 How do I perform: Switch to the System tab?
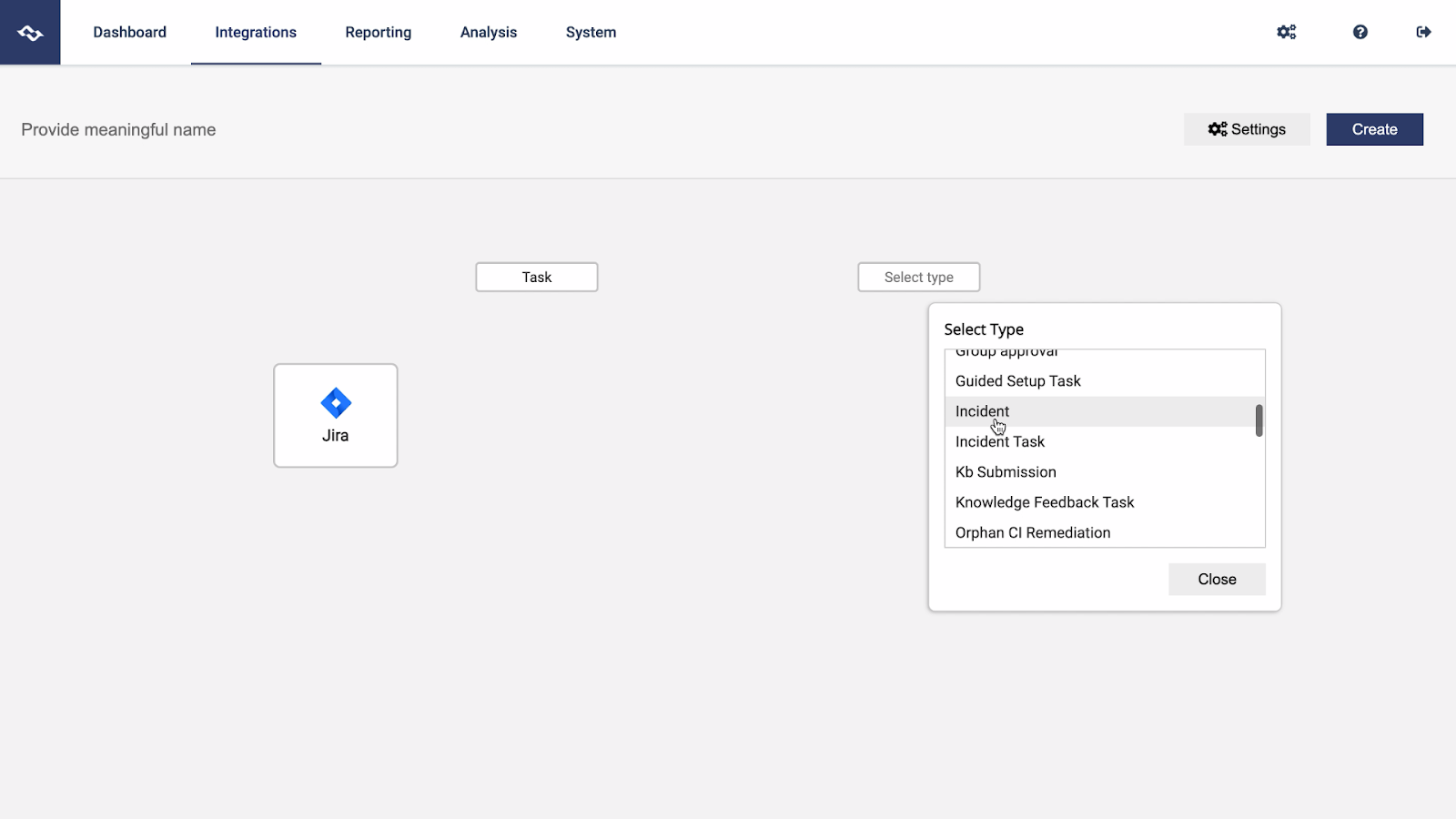click(591, 32)
